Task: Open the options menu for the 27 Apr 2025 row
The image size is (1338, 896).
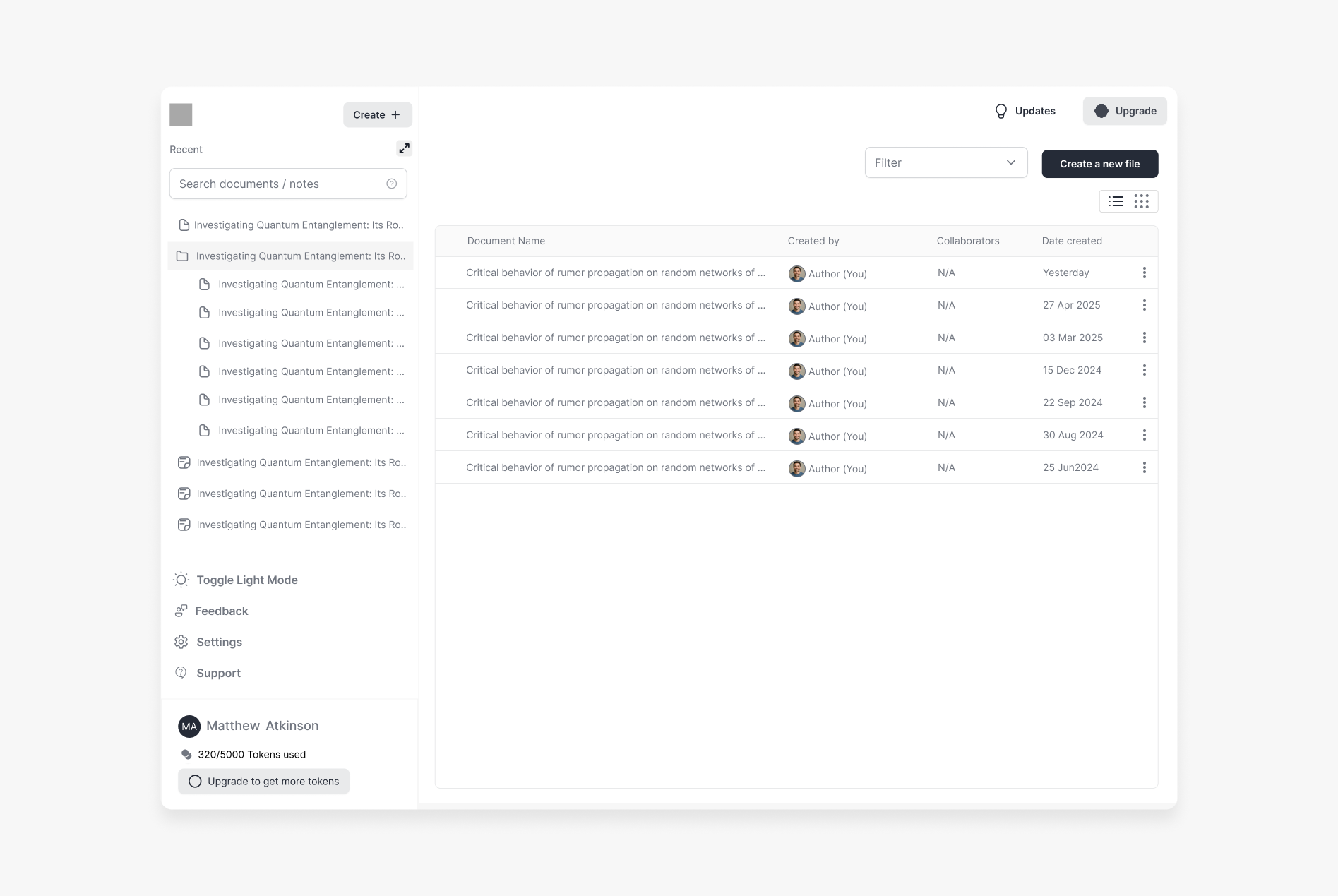Action: point(1145,305)
